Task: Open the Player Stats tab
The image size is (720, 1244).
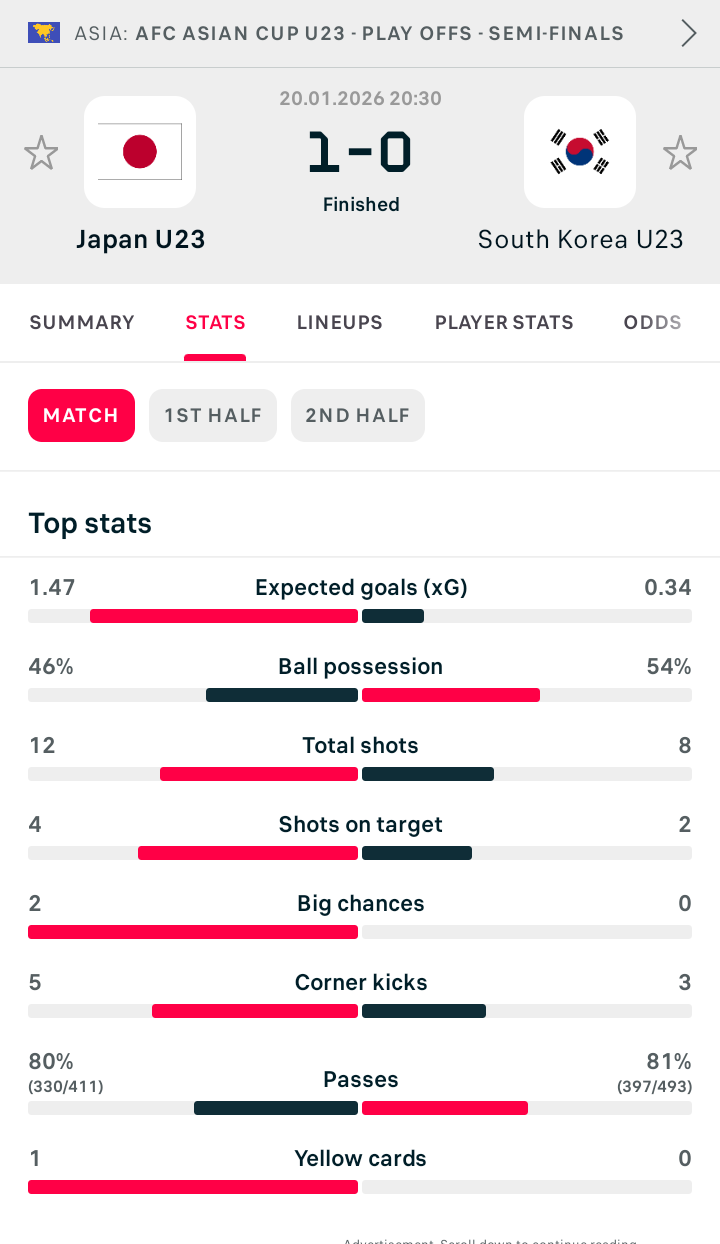Action: pos(504,322)
